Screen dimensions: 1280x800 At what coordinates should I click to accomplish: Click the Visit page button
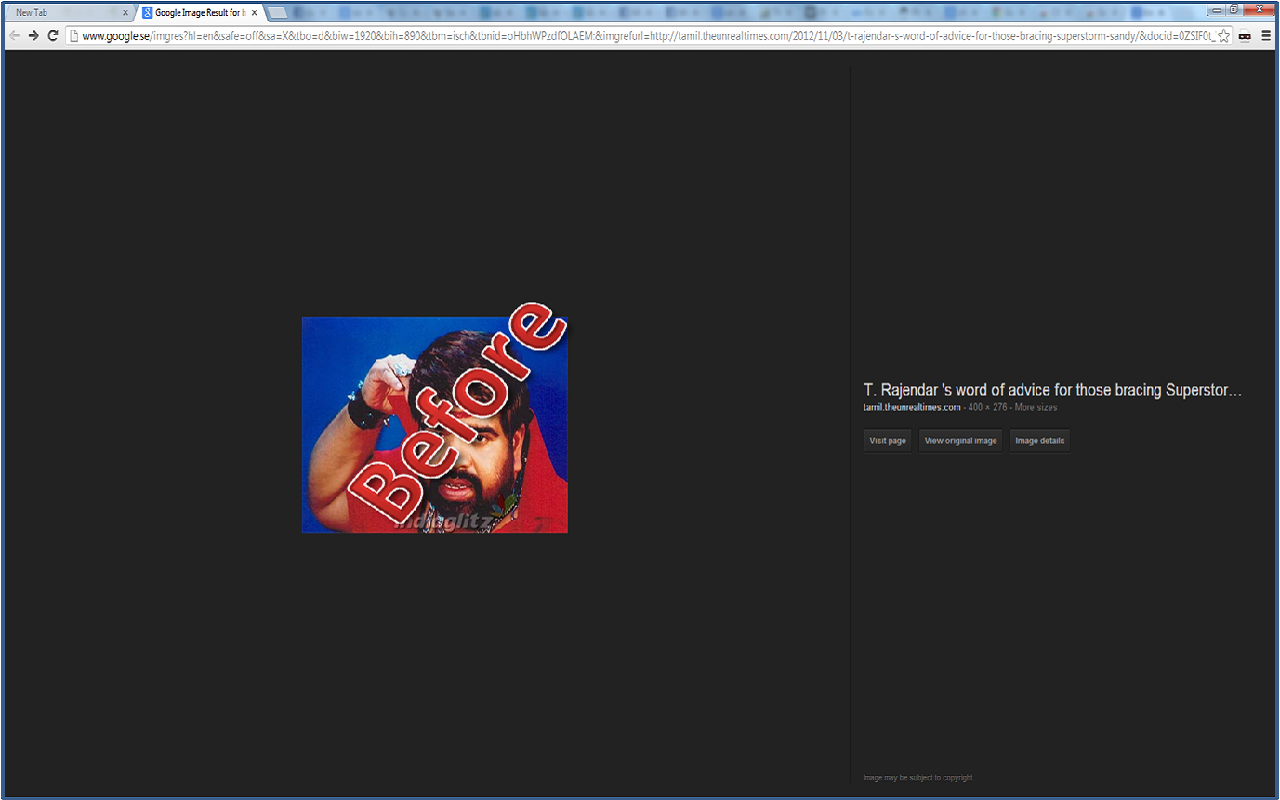[887, 440]
